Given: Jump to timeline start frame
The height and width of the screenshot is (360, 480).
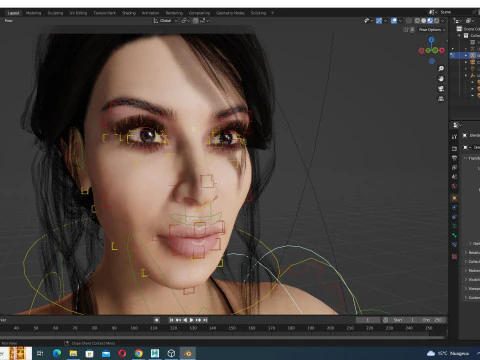Looking at the screenshot, I should tap(171, 320).
